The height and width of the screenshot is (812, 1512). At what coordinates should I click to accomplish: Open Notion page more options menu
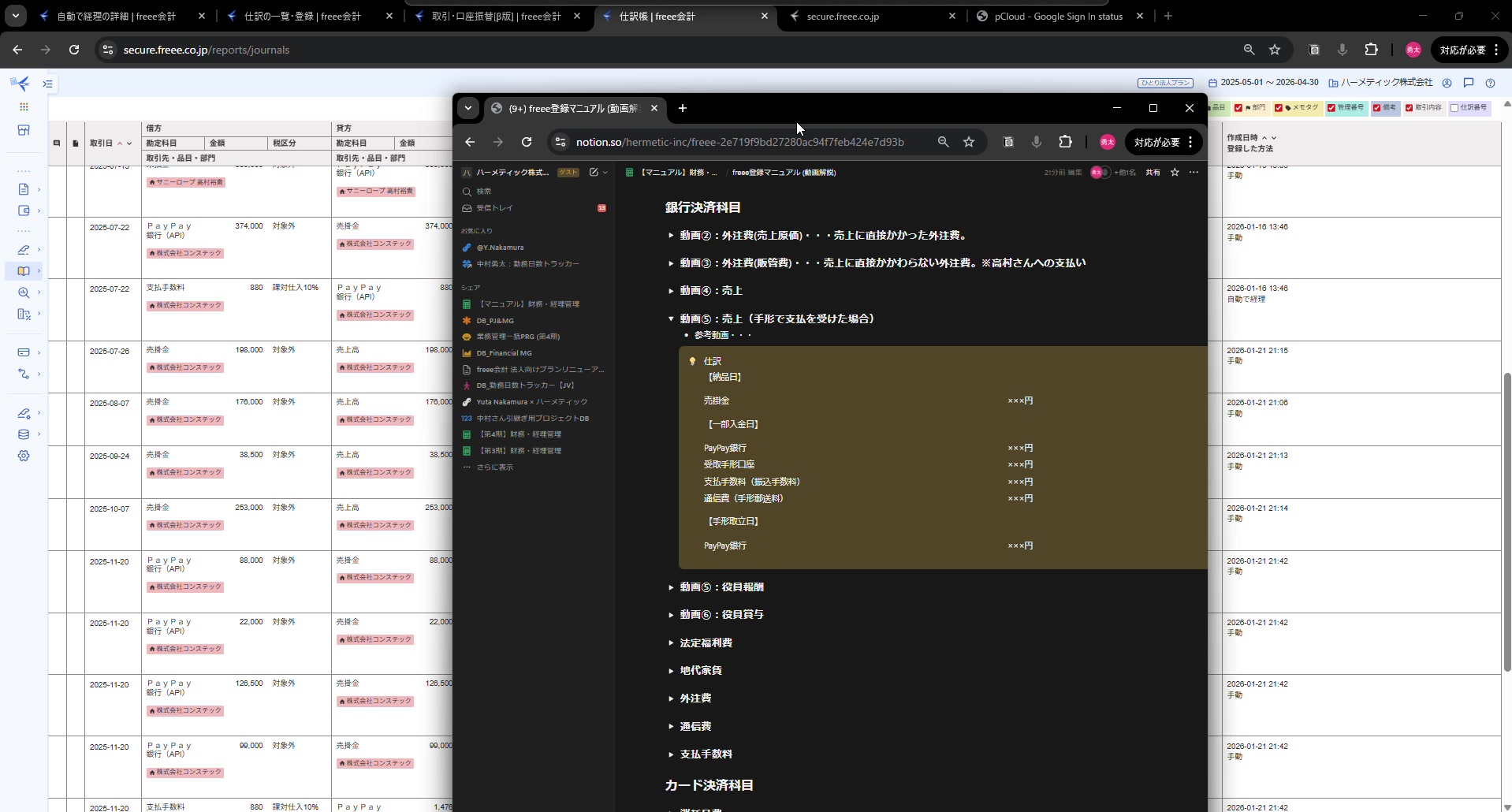tap(1194, 172)
